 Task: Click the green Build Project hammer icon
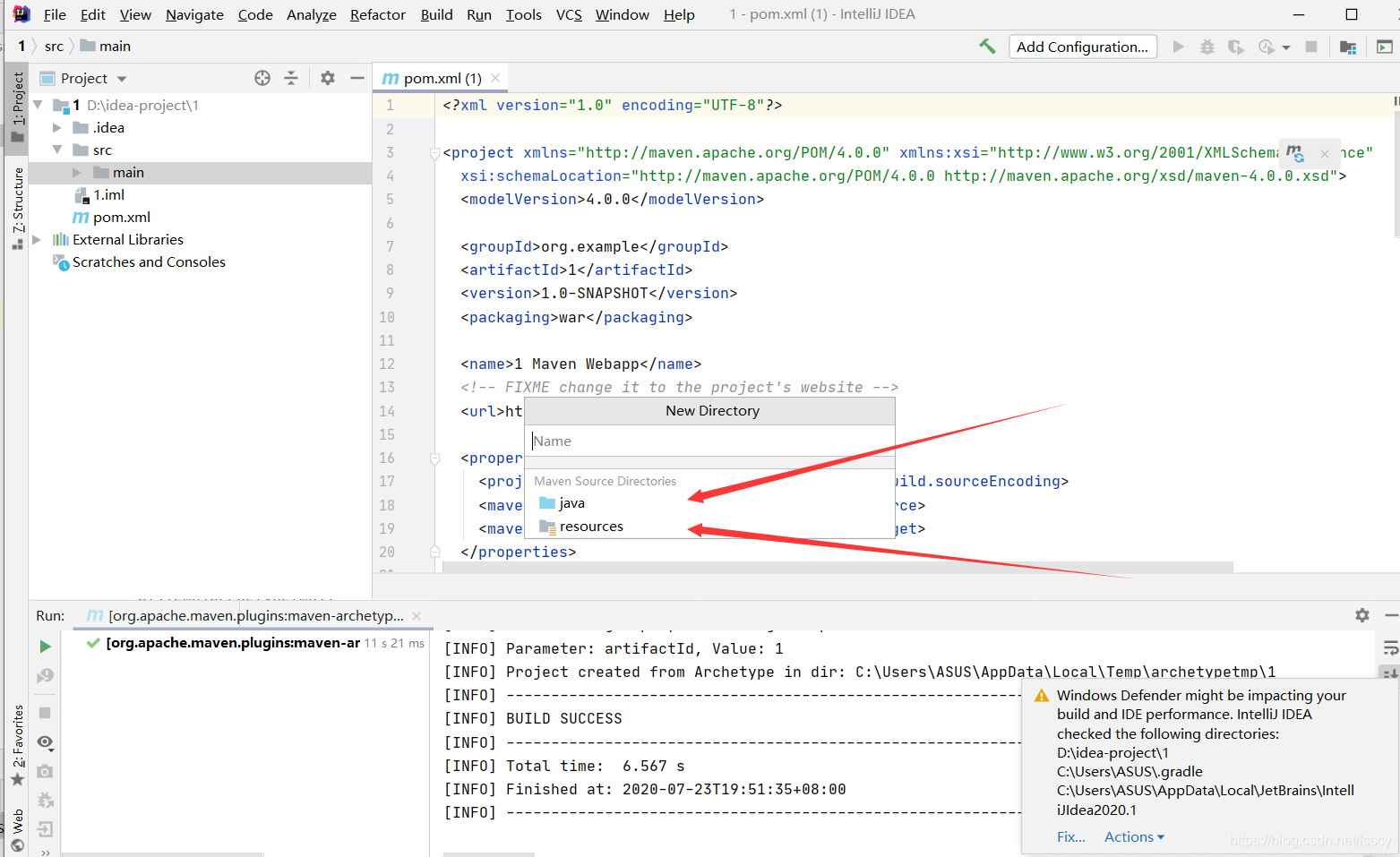[x=987, y=47]
